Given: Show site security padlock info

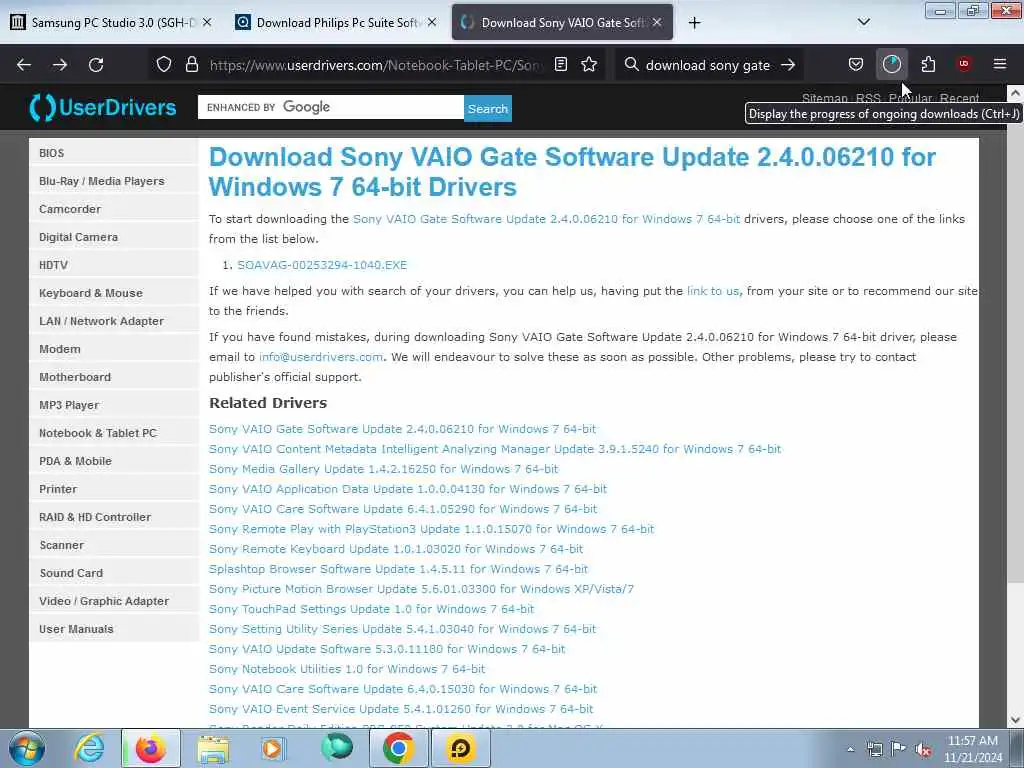Looking at the screenshot, I should 191,65.
